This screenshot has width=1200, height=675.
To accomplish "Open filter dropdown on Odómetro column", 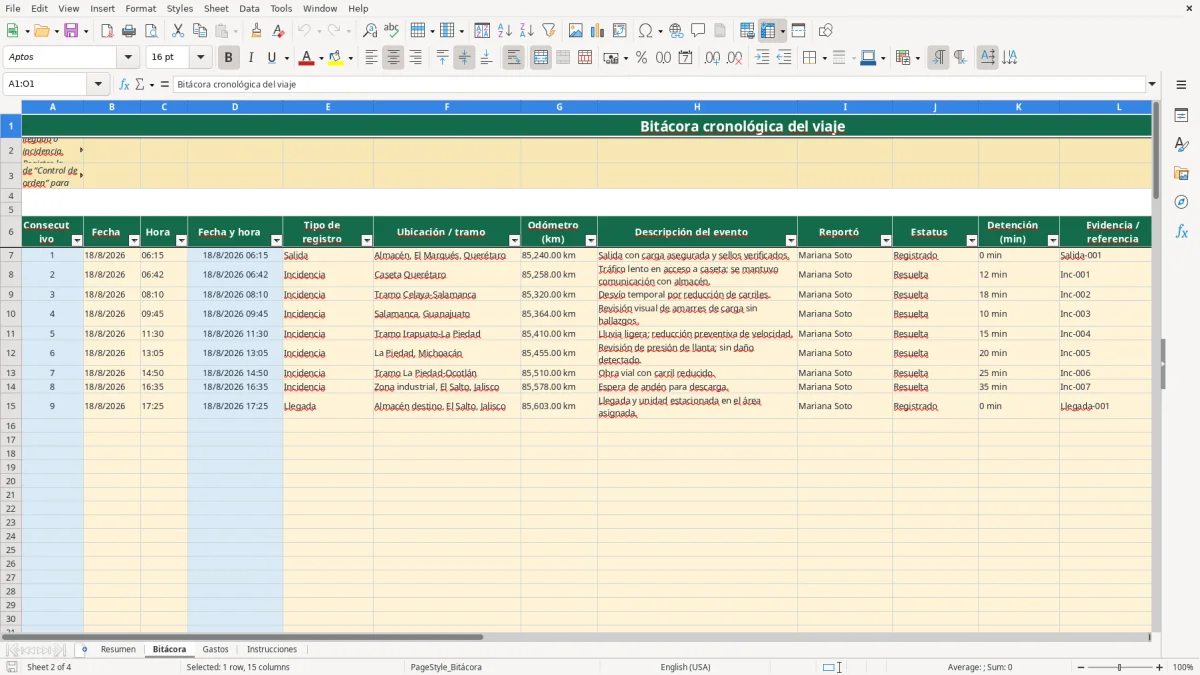I will click(590, 240).
